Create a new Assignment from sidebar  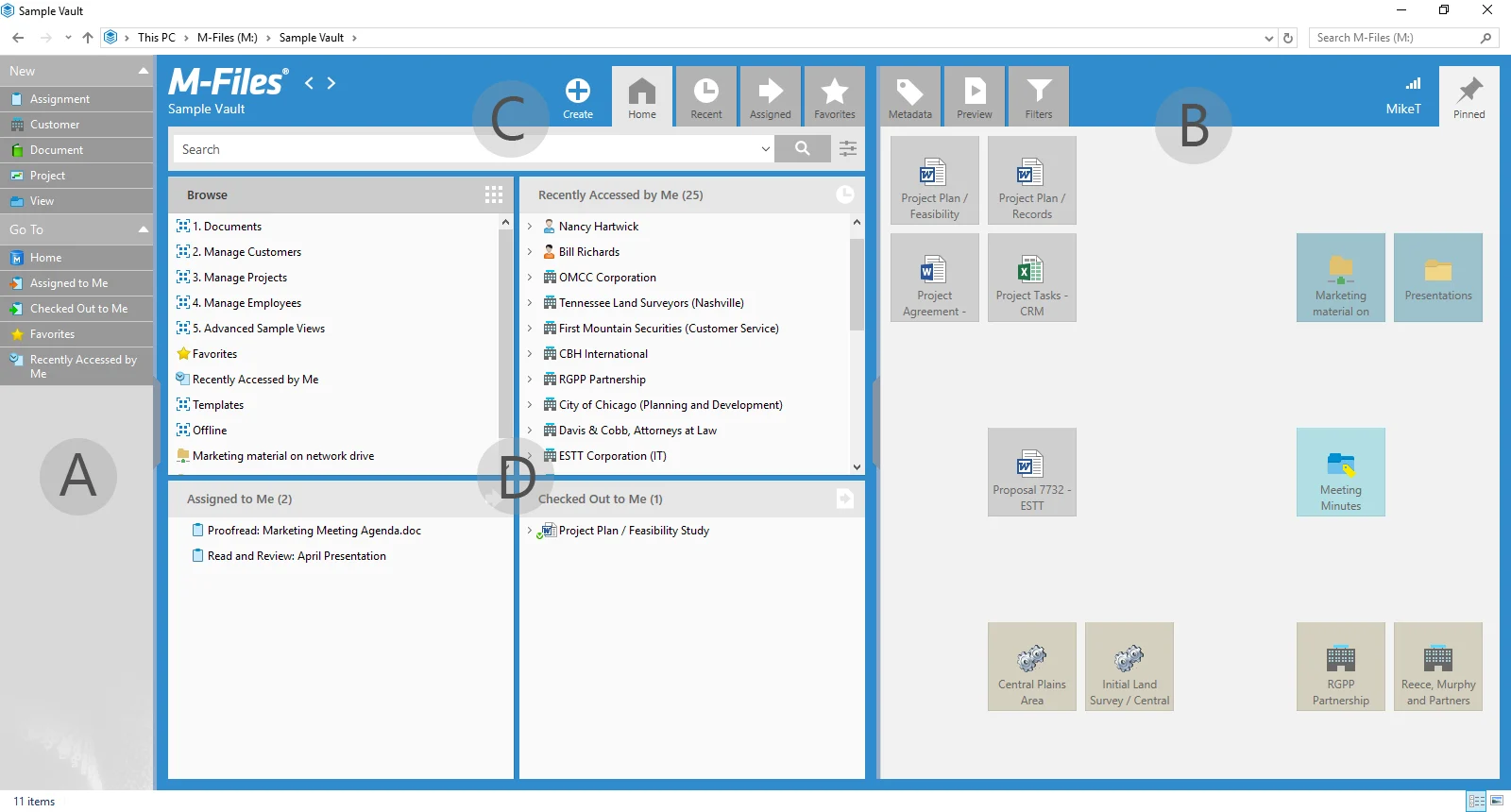point(76,99)
